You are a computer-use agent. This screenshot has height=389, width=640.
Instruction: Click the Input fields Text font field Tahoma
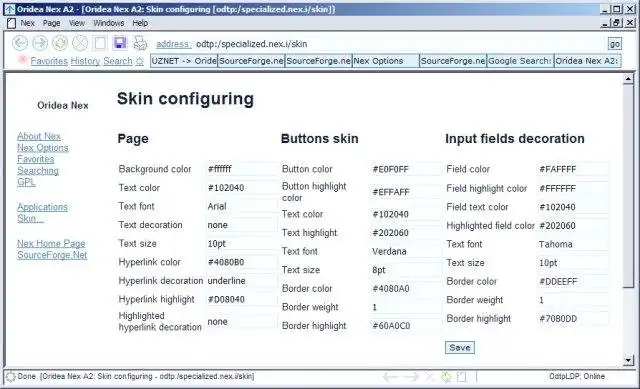tap(573, 244)
